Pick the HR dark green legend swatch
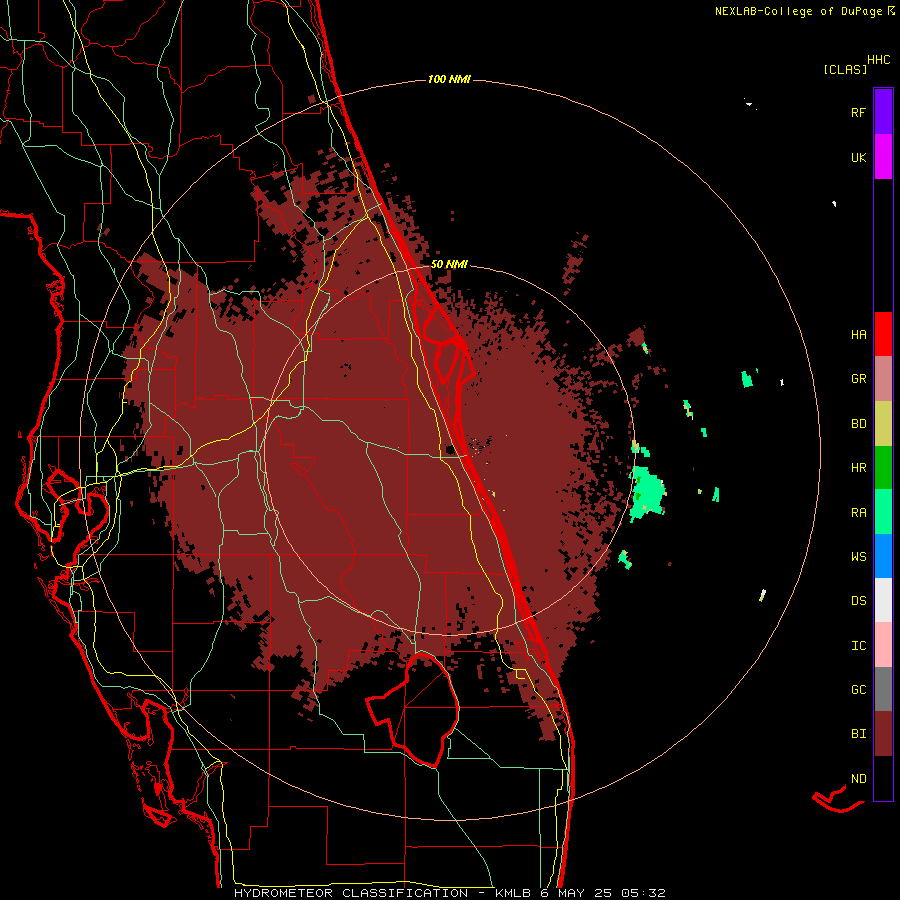The height and width of the screenshot is (900, 900). (x=883, y=468)
